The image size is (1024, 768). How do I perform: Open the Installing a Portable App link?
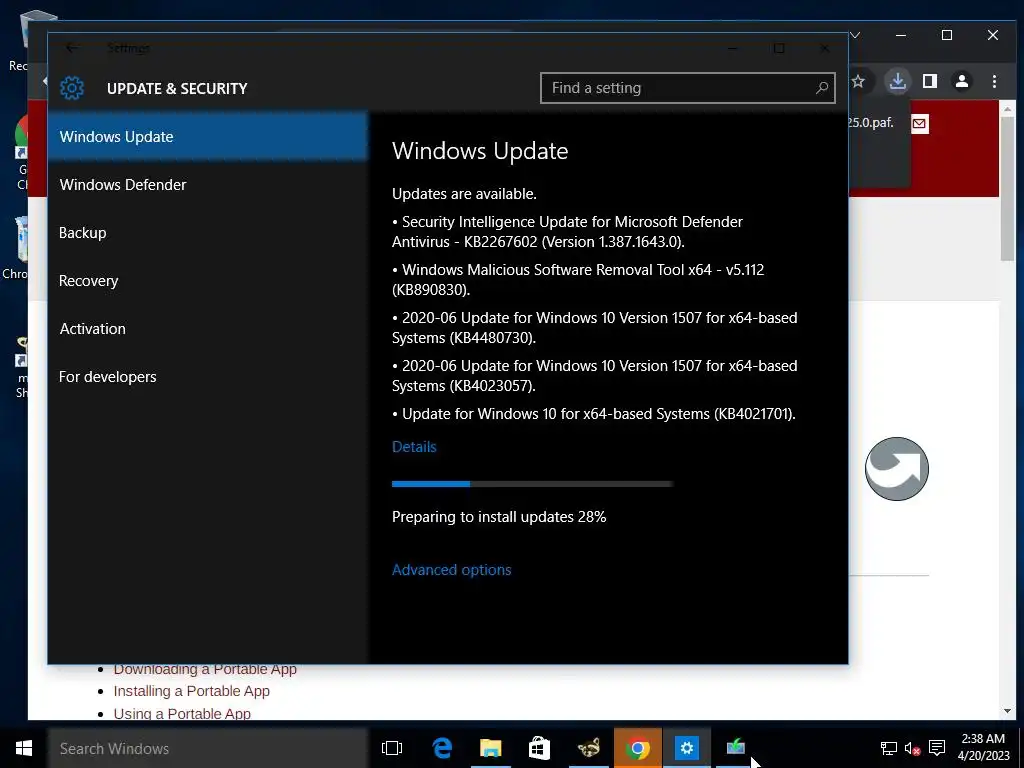point(191,691)
